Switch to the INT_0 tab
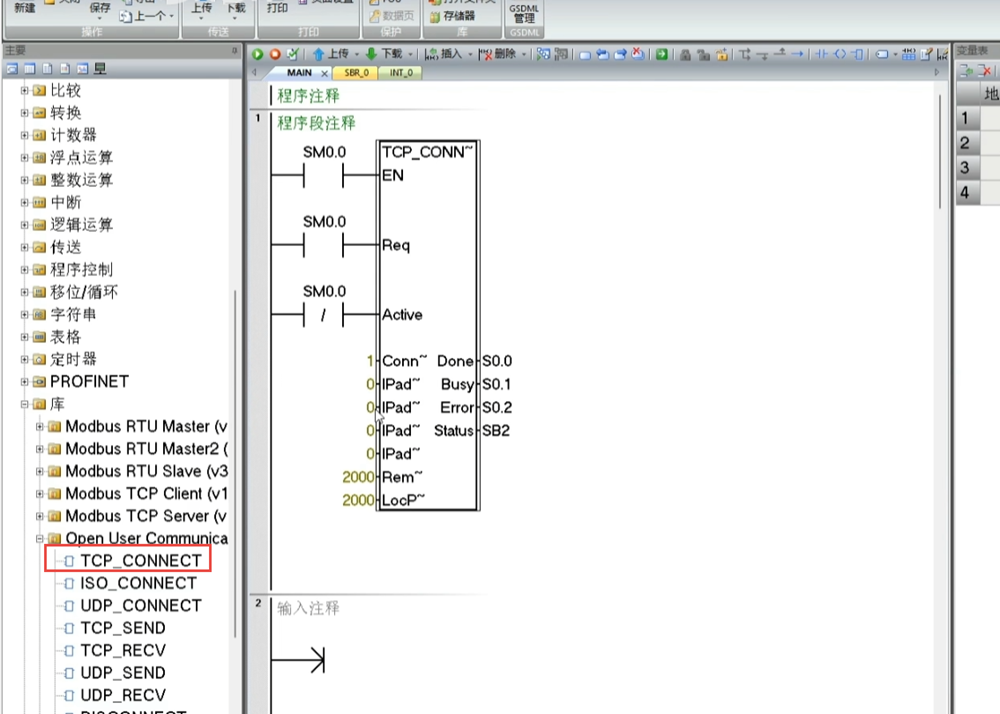 [x=400, y=73]
